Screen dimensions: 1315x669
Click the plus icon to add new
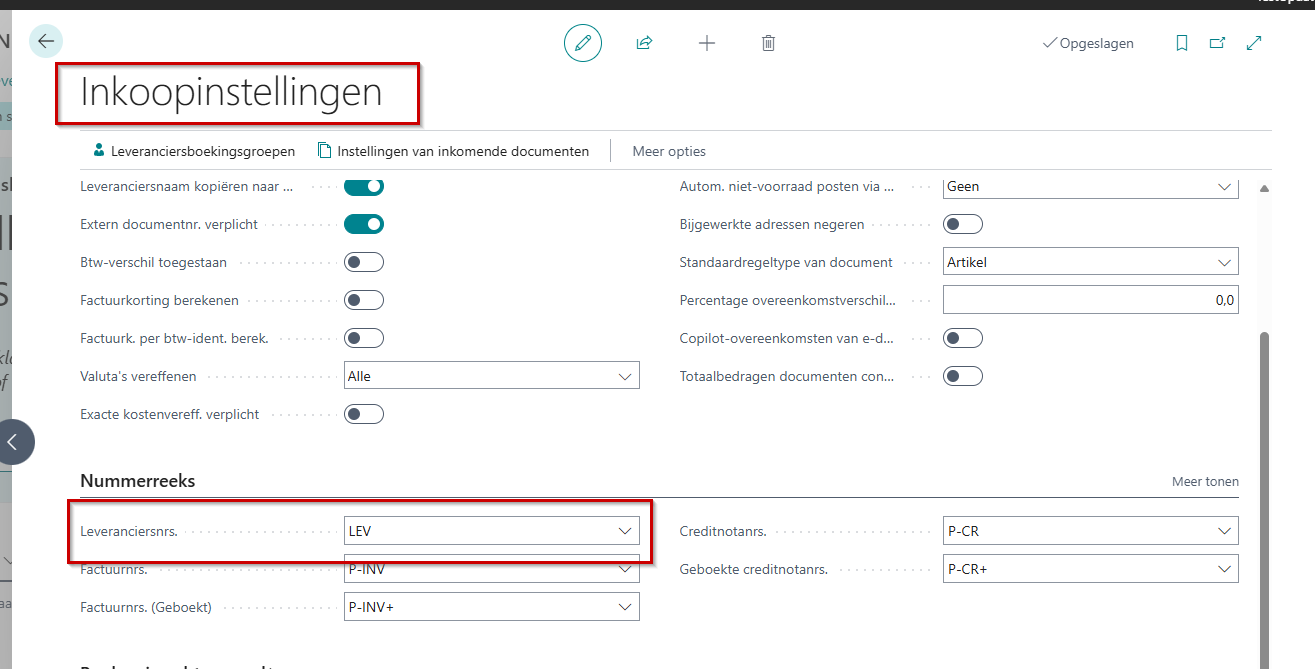[707, 43]
